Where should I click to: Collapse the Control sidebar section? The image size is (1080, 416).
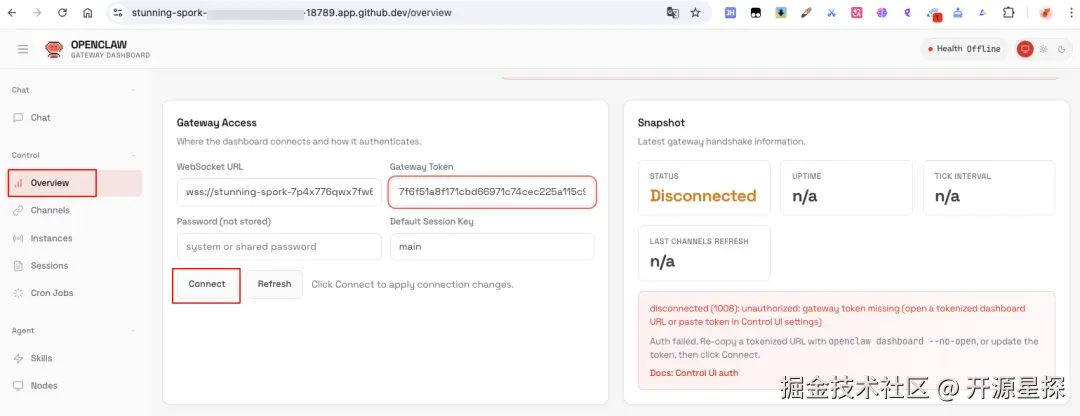(133, 155)
